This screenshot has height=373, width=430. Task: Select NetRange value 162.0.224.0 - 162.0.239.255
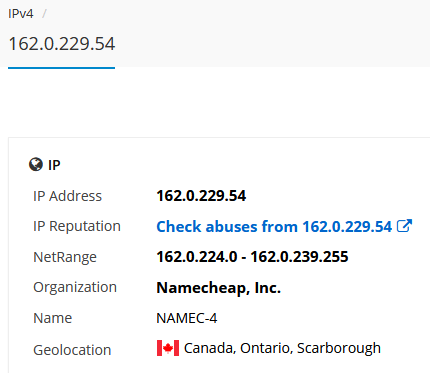tap(252, 257)
